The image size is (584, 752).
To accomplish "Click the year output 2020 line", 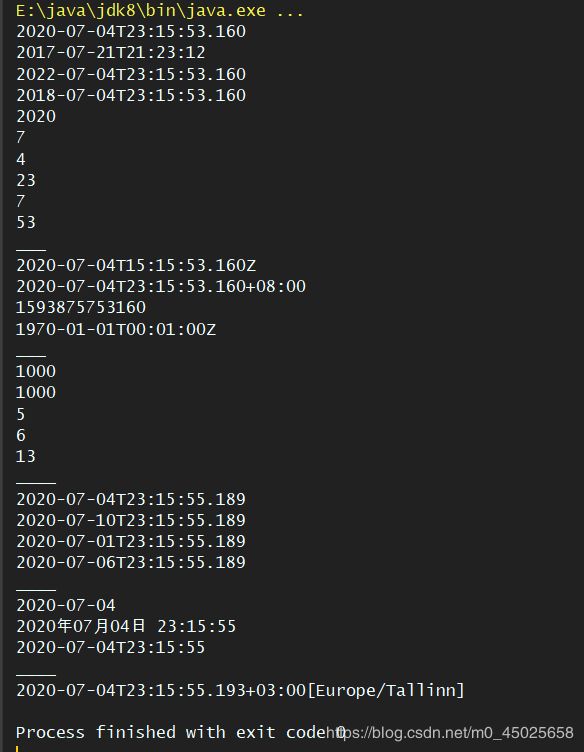I will point(36,117).
